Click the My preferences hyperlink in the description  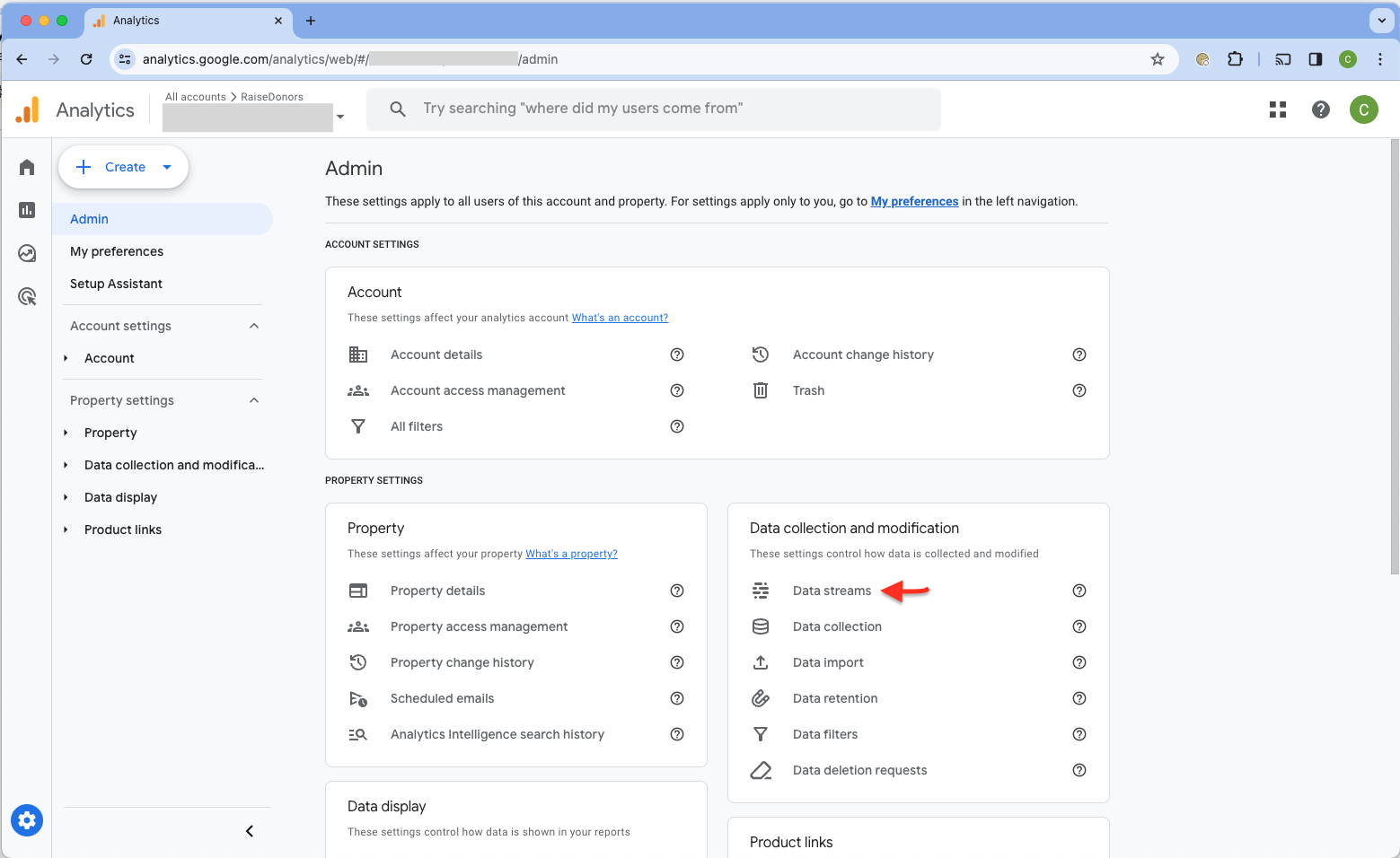(914, 201)
